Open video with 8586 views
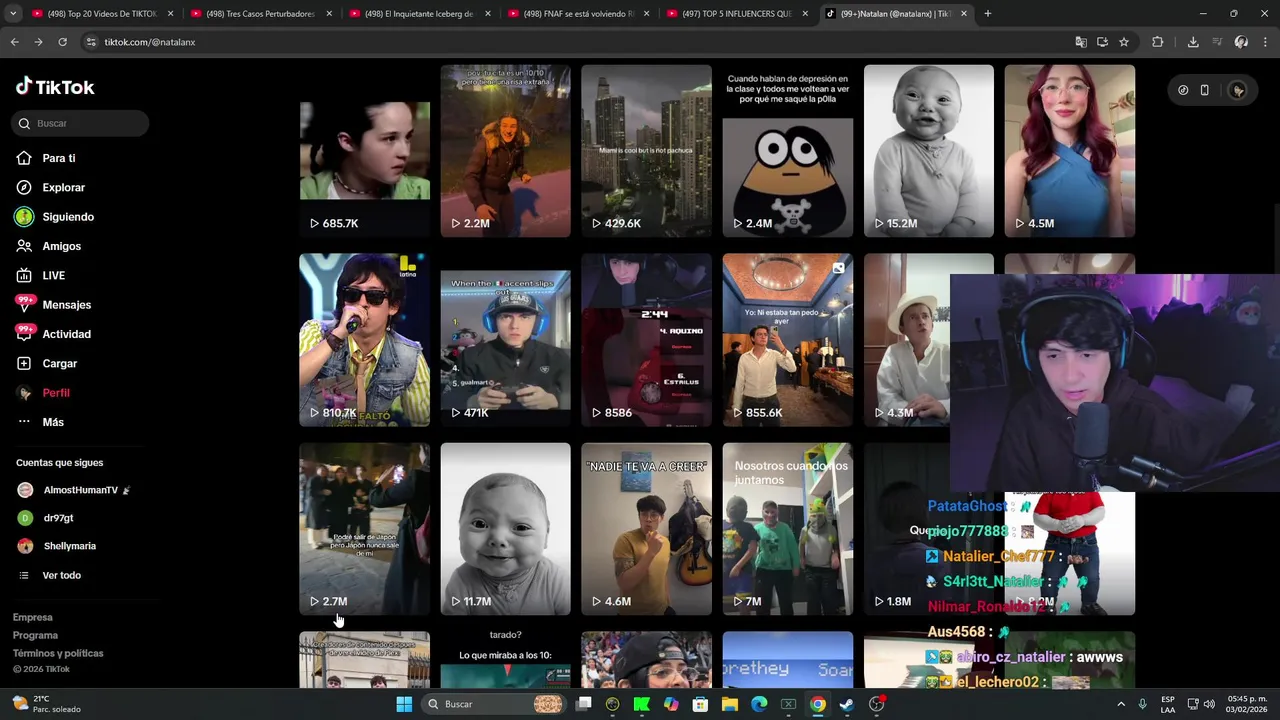The width and height of the screenshot is (1280, 720). [x=647, y=340]
